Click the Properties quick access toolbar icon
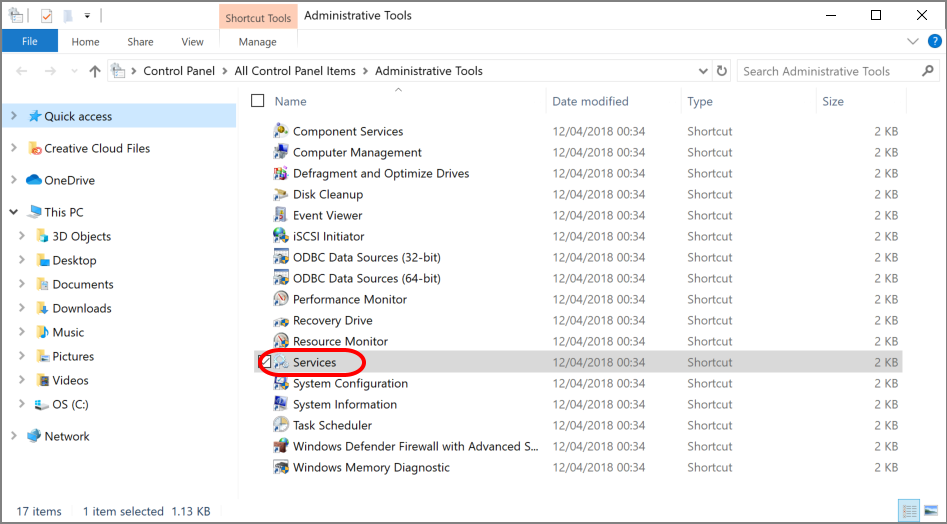 coord(47,16)
